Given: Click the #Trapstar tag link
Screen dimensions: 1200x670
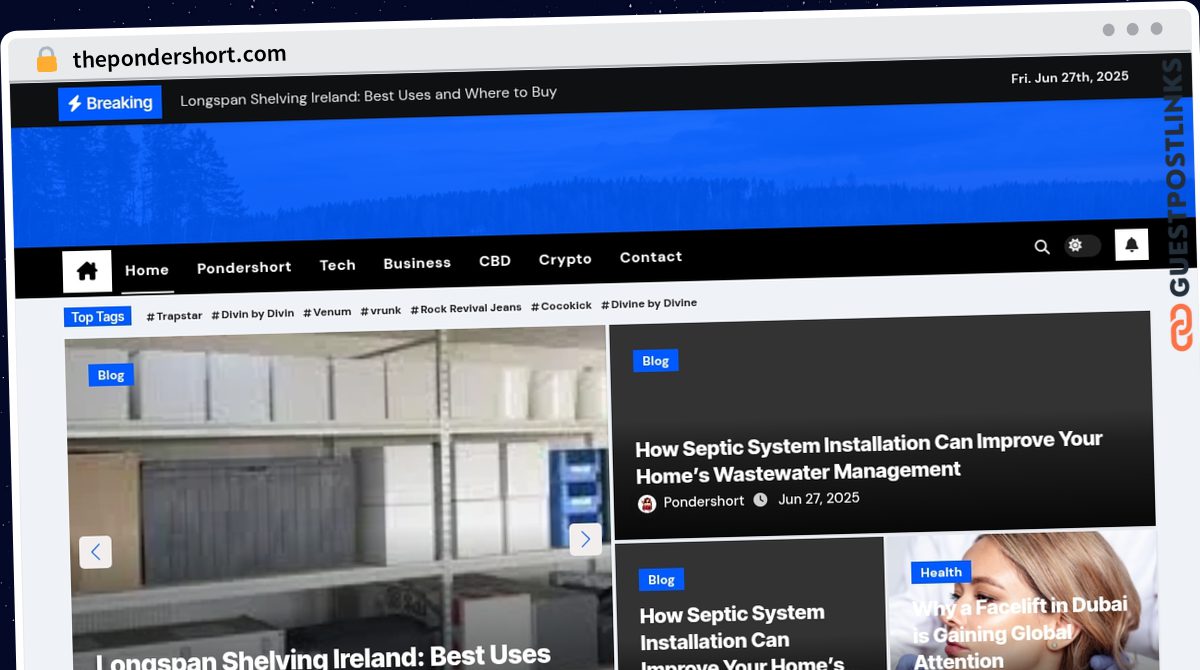Looking at the screenshot, I should coord(174,316).
